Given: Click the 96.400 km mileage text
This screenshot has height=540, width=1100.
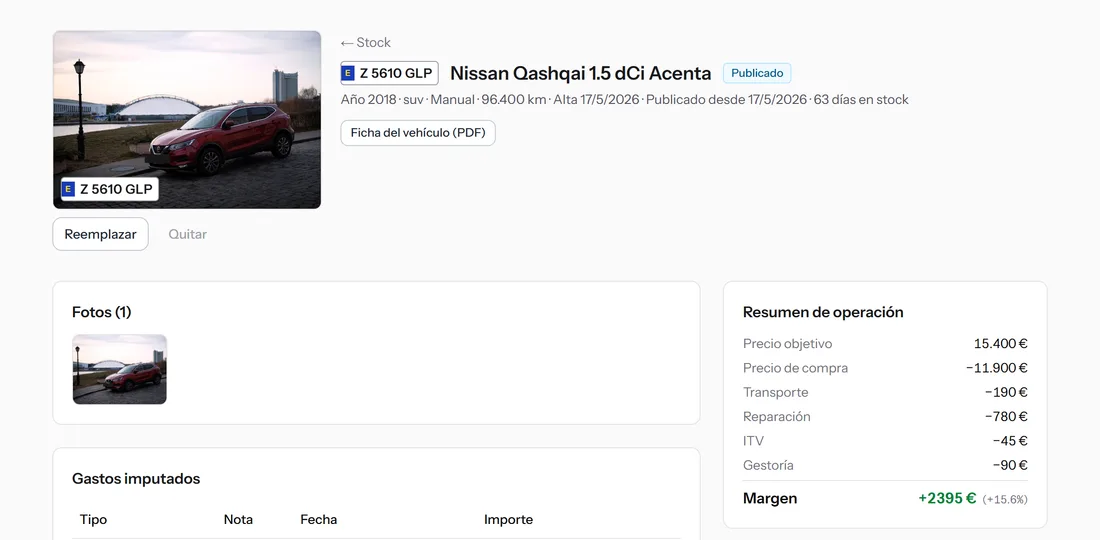Looking at the screenshot, I should (514, 100).
